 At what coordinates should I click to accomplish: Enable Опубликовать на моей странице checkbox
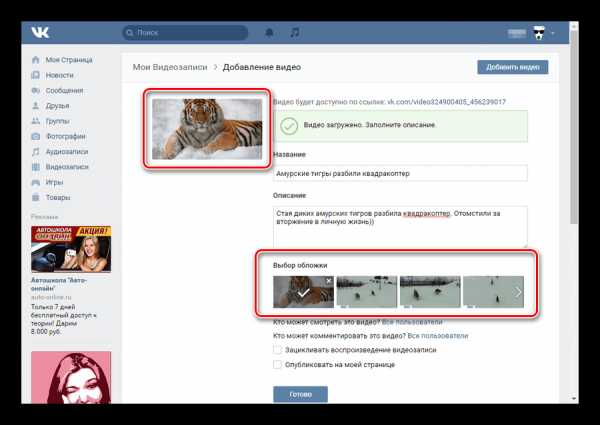point(277,365)
